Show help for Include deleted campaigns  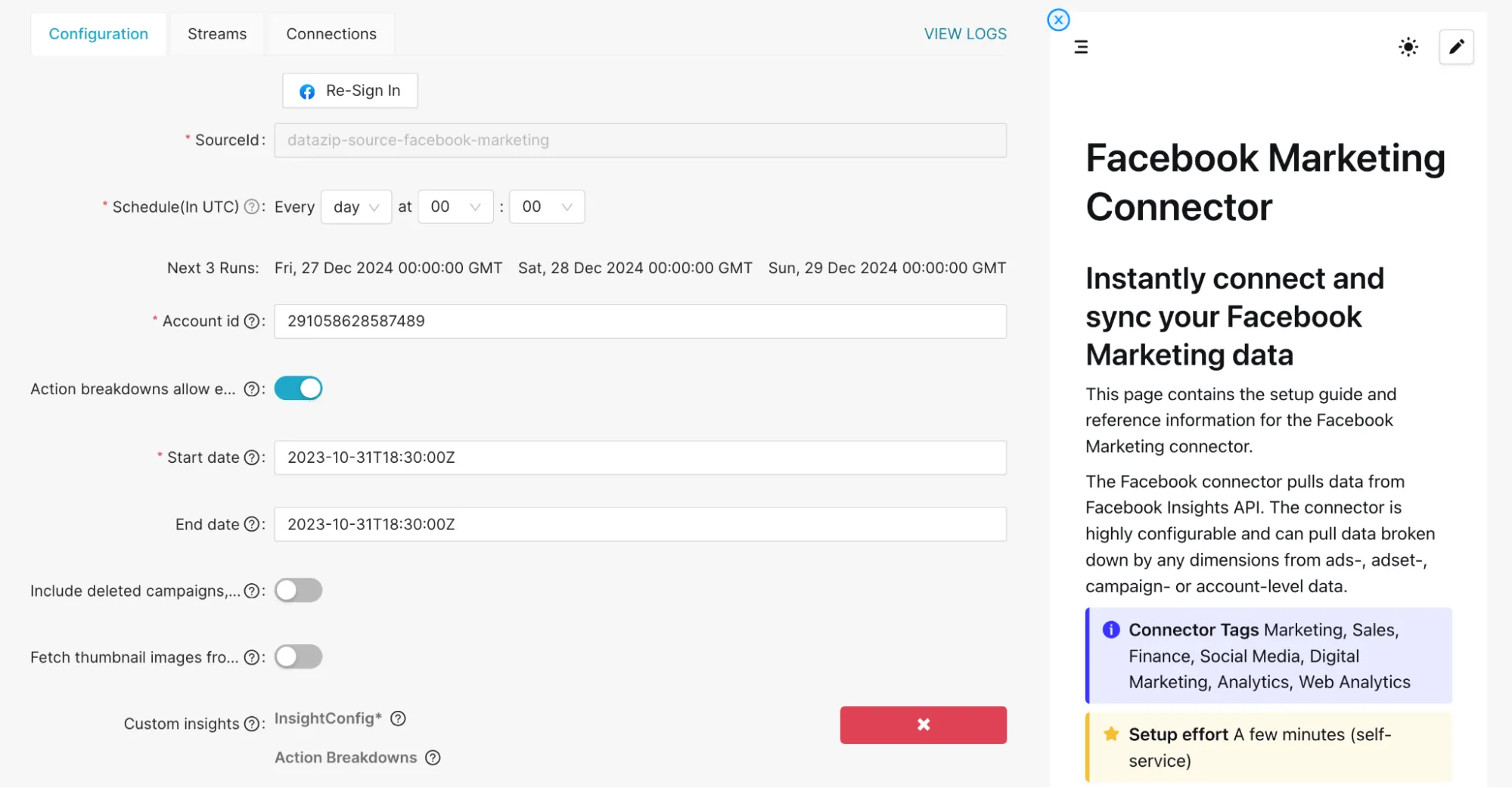tap(252, 591)
